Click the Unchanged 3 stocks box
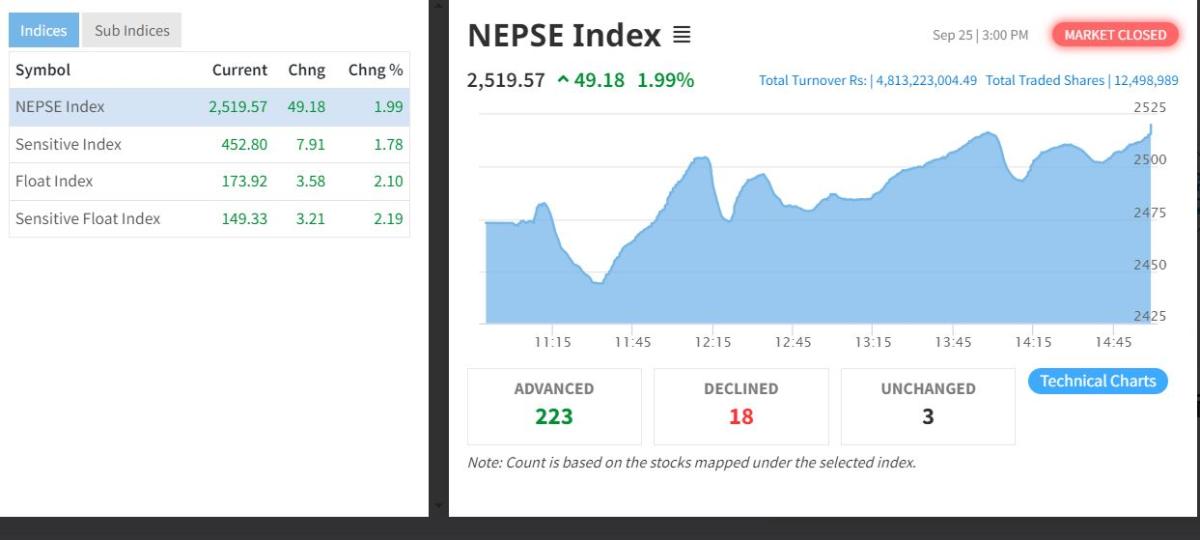 928,405
